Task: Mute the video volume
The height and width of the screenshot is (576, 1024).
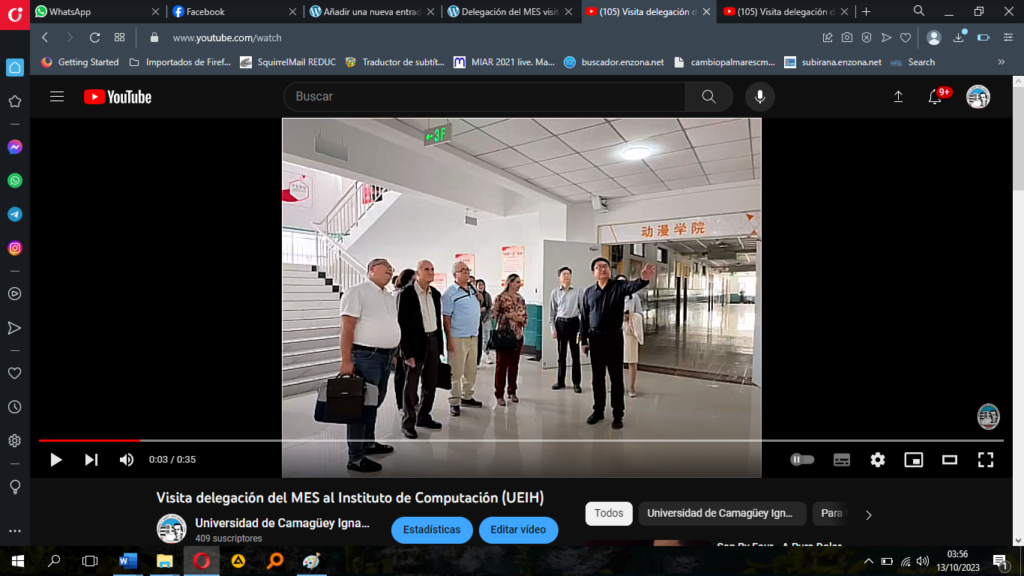Action: point(126,460)
